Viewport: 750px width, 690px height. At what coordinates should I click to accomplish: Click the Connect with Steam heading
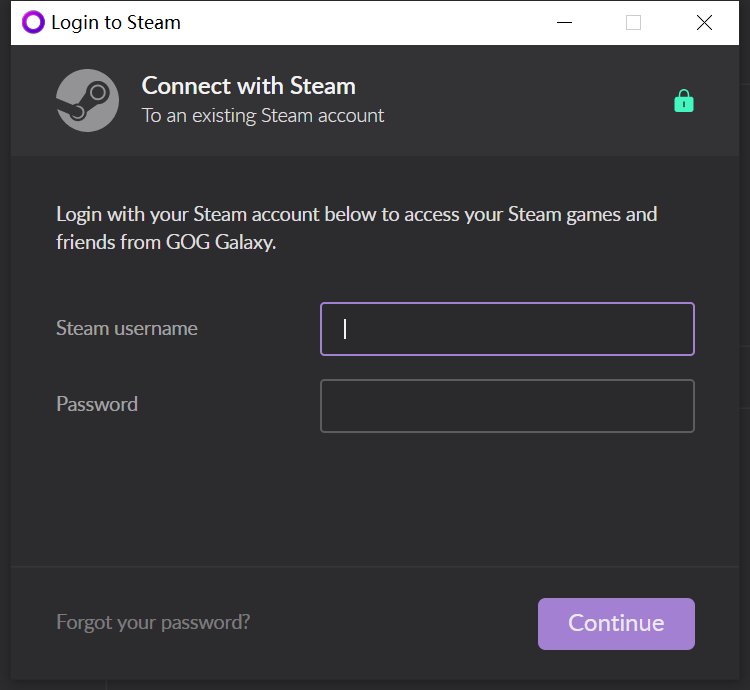[249, 86]
